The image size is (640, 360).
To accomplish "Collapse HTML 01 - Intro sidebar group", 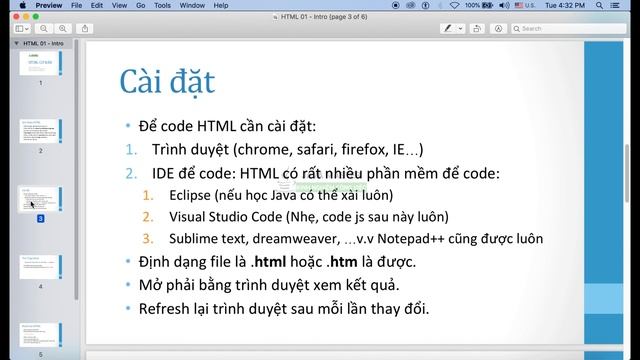I will (17, 43).
